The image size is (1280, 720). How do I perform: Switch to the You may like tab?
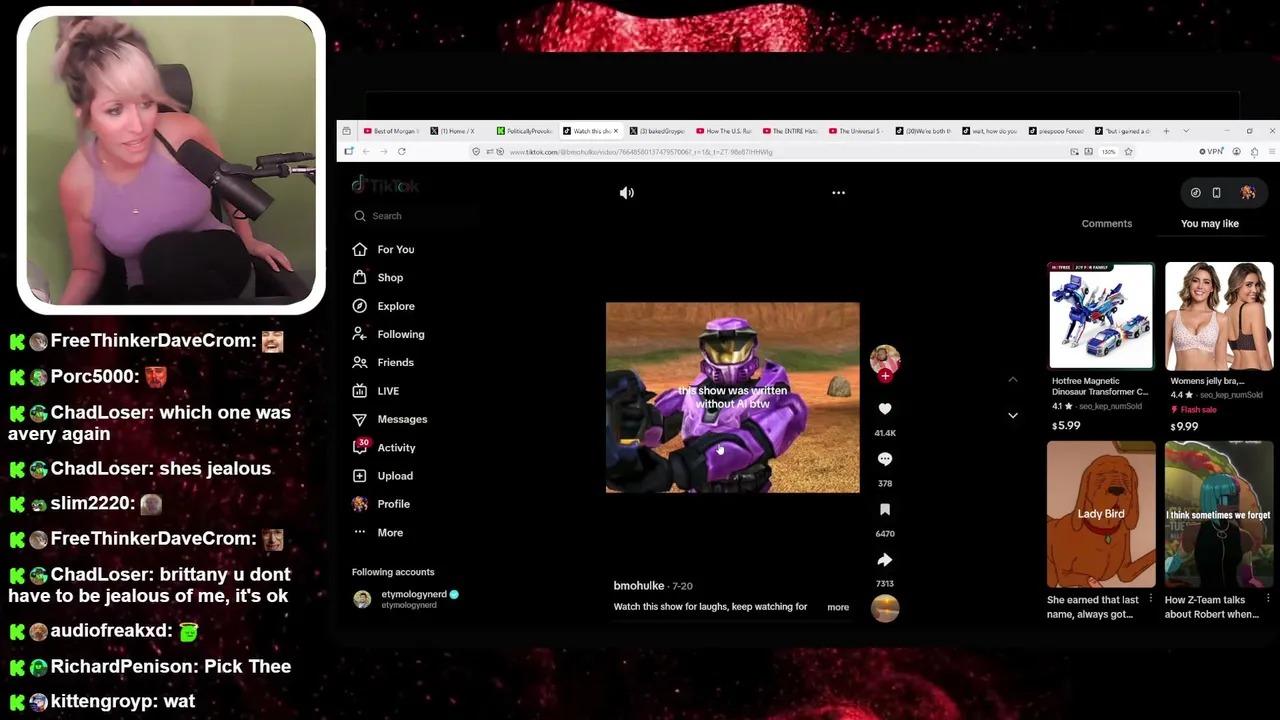[x=1210, y=224]
